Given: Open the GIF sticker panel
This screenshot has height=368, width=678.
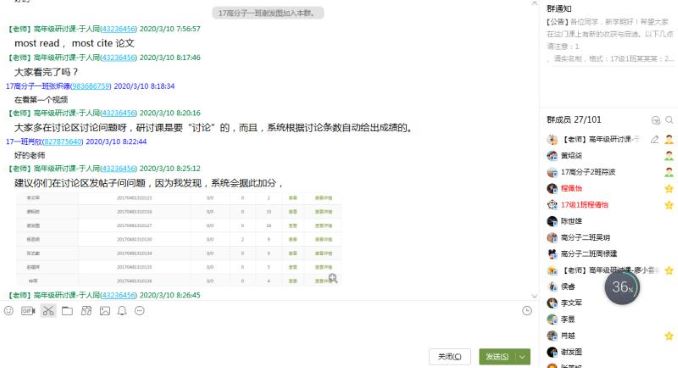Looking at the screenshot, I should pyautogui.click(x=28, y=310).
